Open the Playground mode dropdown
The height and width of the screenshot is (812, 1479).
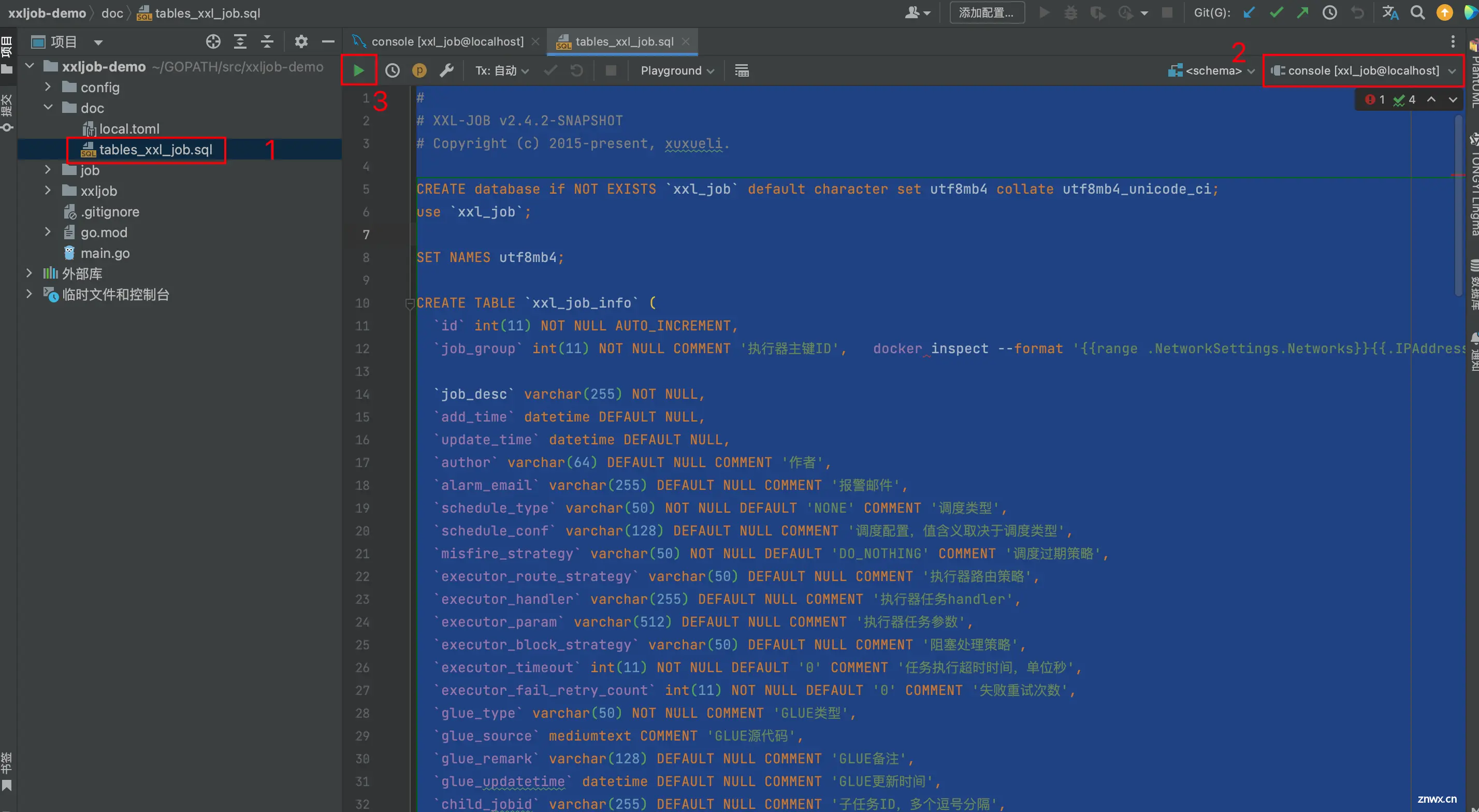pyautogui.click(x=677, y=70)
